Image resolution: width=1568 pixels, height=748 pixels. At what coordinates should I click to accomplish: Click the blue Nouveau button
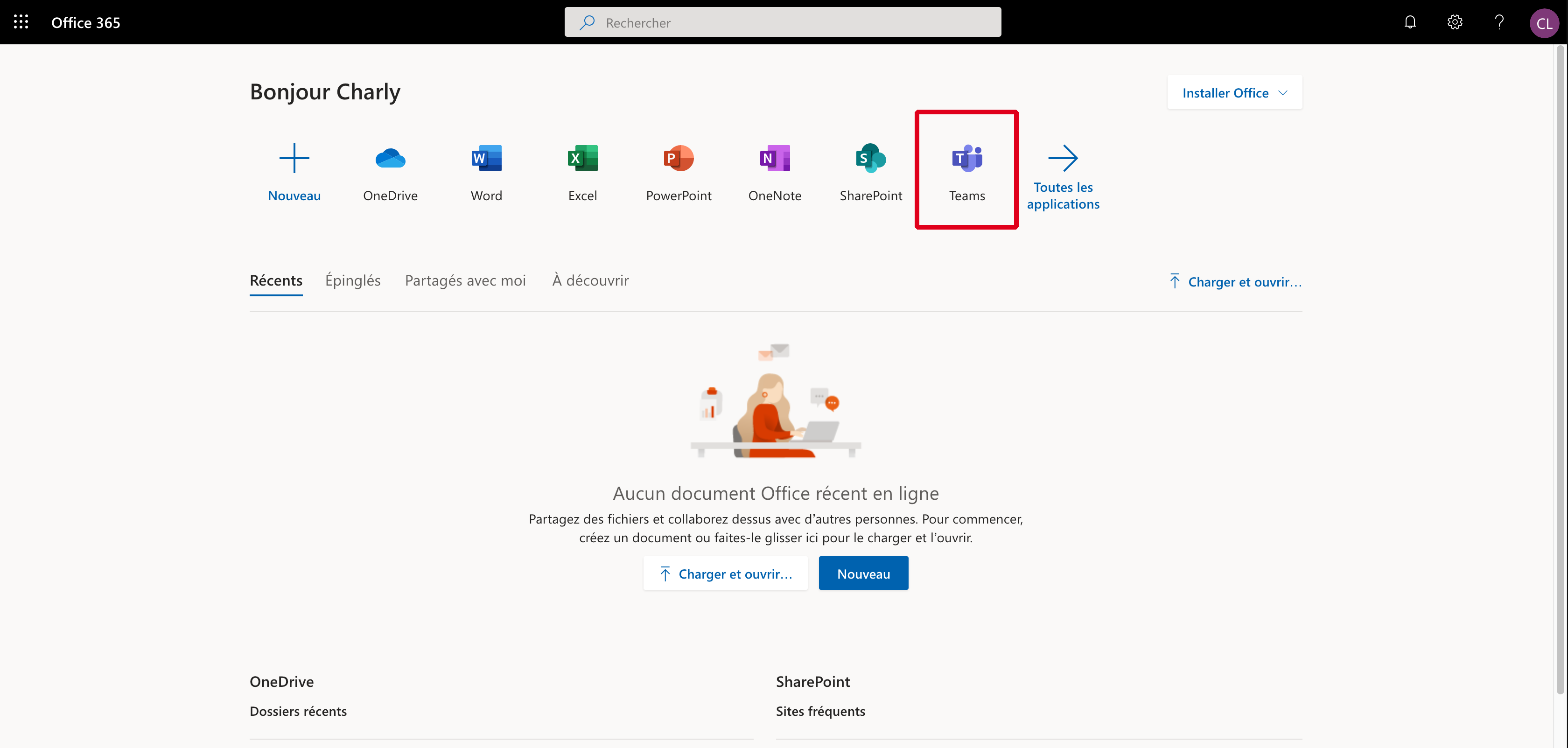coord(863,573)
